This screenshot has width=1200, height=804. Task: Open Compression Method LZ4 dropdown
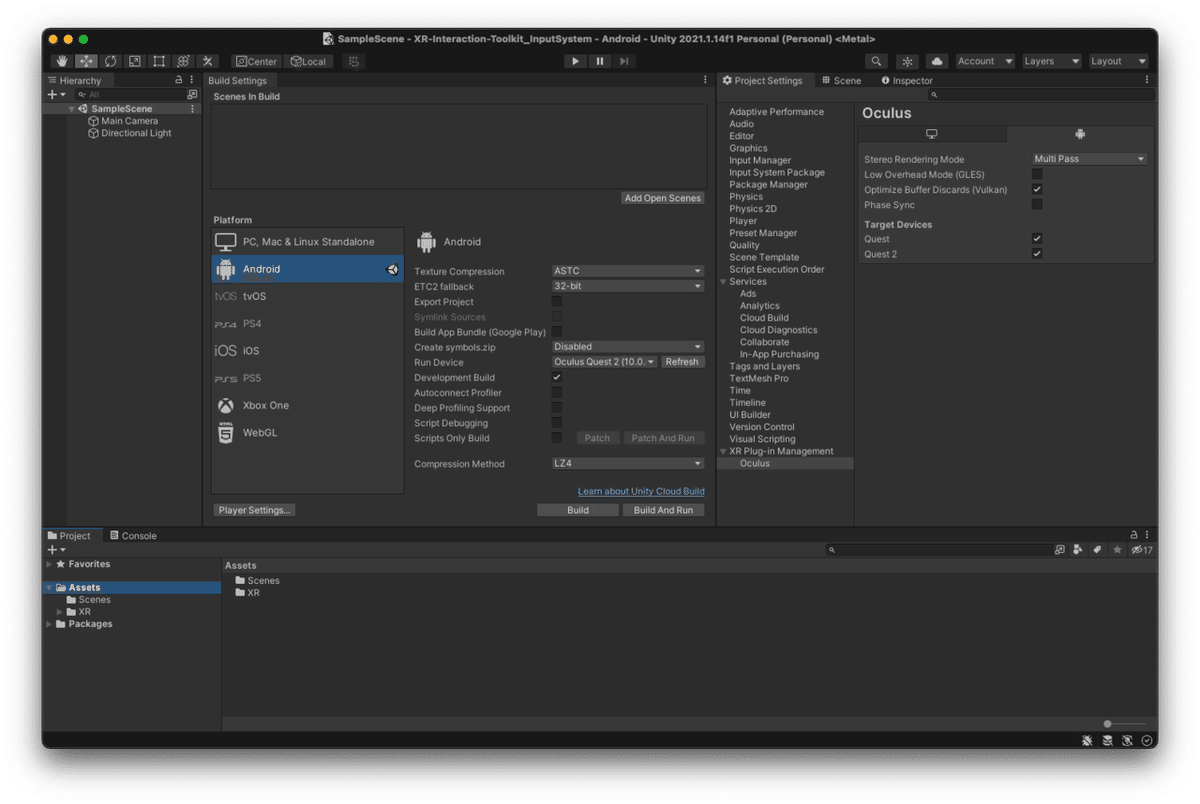click(x=628, y=464)
